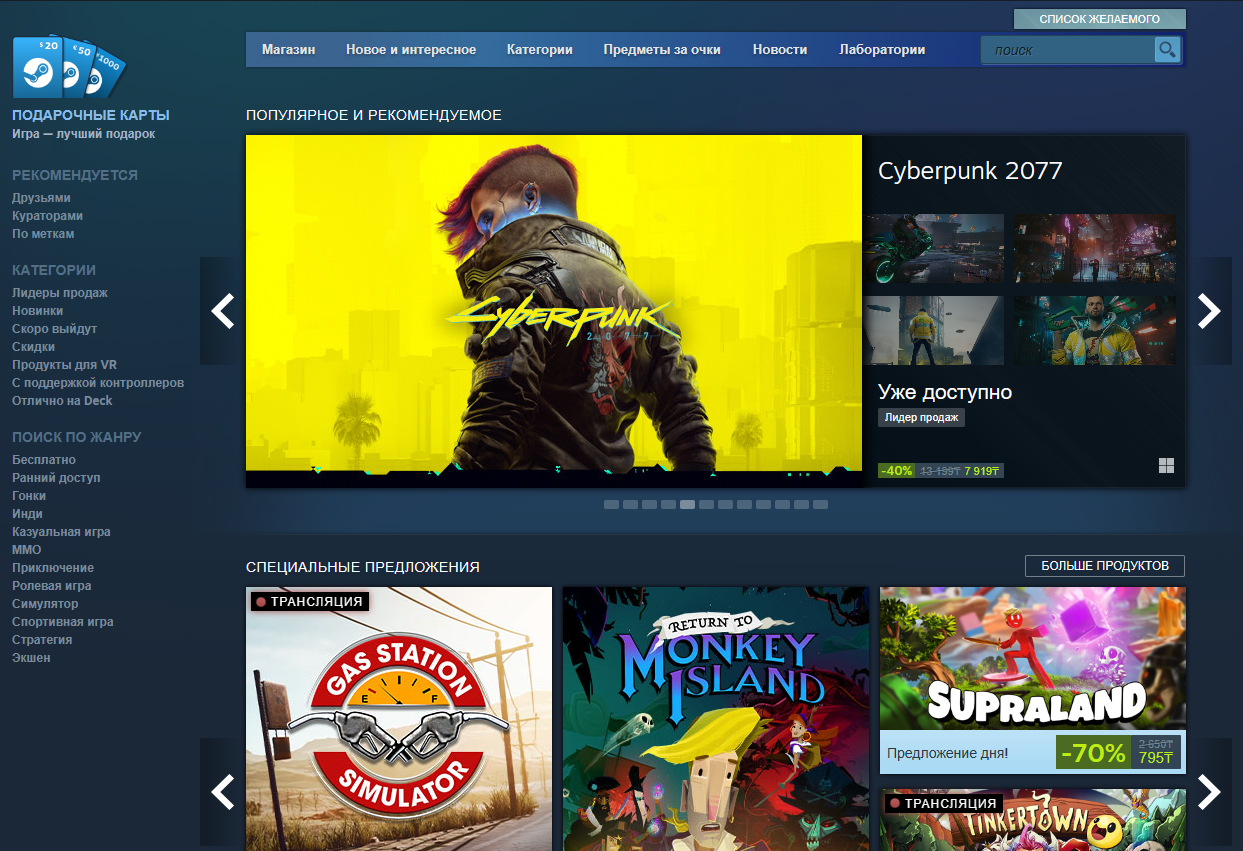Browse the Гонки genre

pyautogui.click(x=29, y=496)
